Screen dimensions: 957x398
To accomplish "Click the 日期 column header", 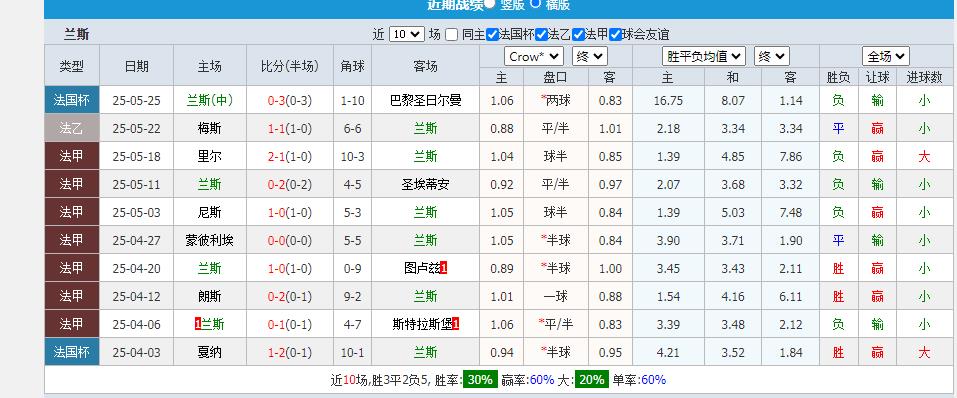I will [x=136, y=66].
